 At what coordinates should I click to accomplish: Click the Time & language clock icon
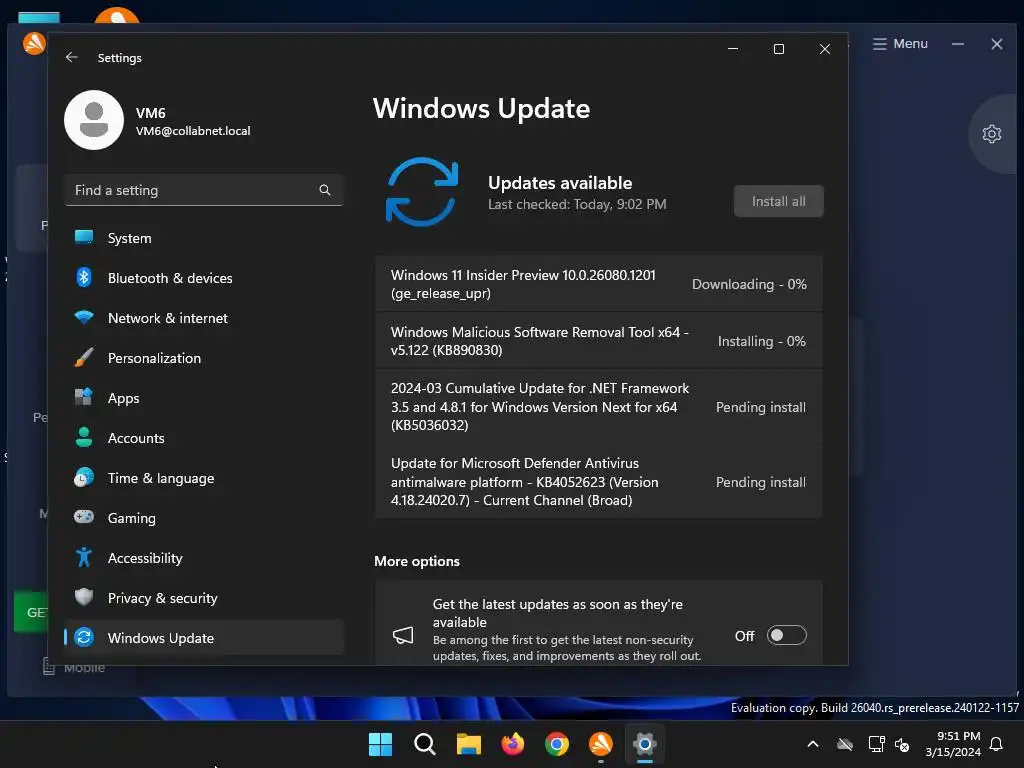84,478
